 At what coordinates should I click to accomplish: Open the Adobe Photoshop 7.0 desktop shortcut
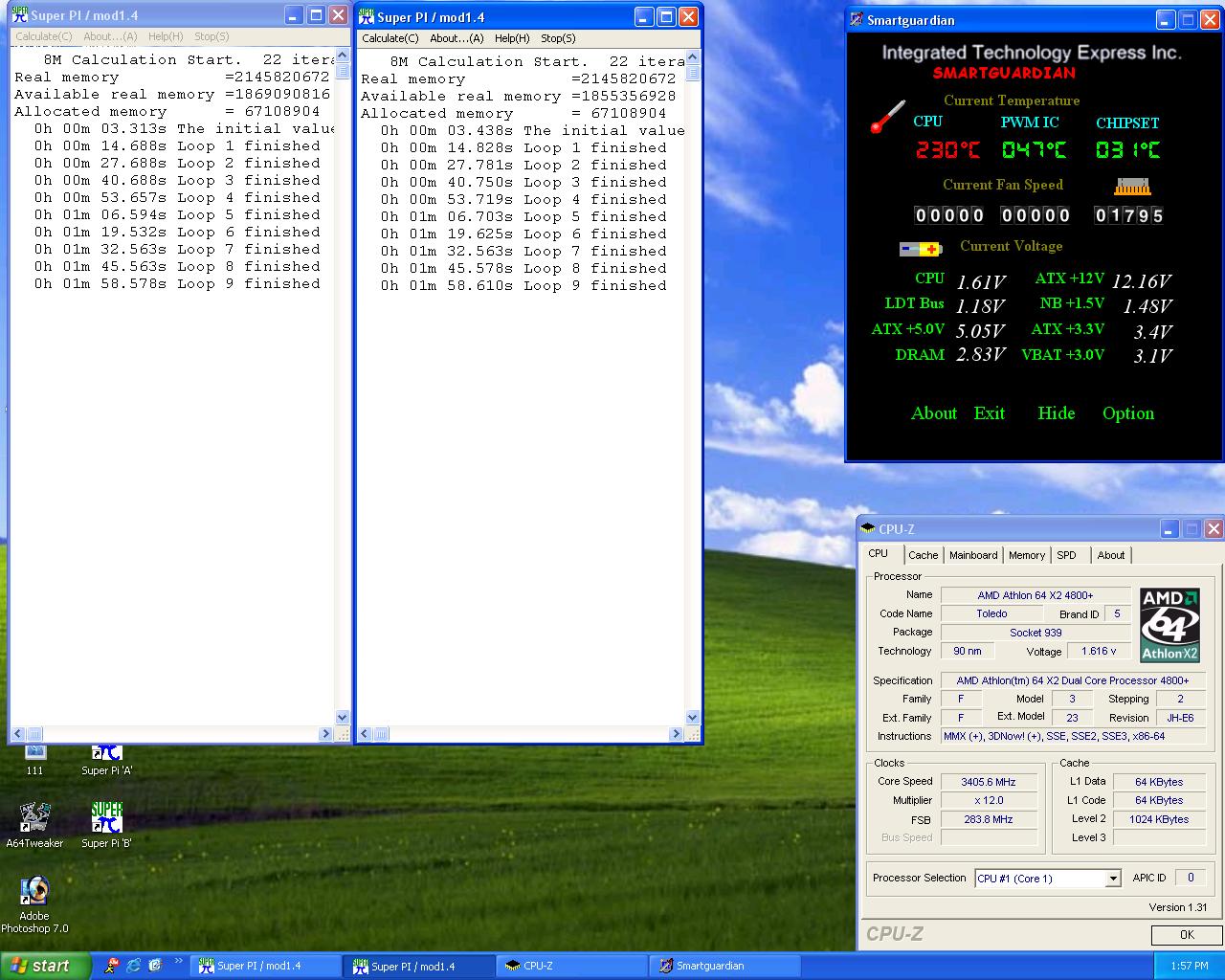pos(34,892)
